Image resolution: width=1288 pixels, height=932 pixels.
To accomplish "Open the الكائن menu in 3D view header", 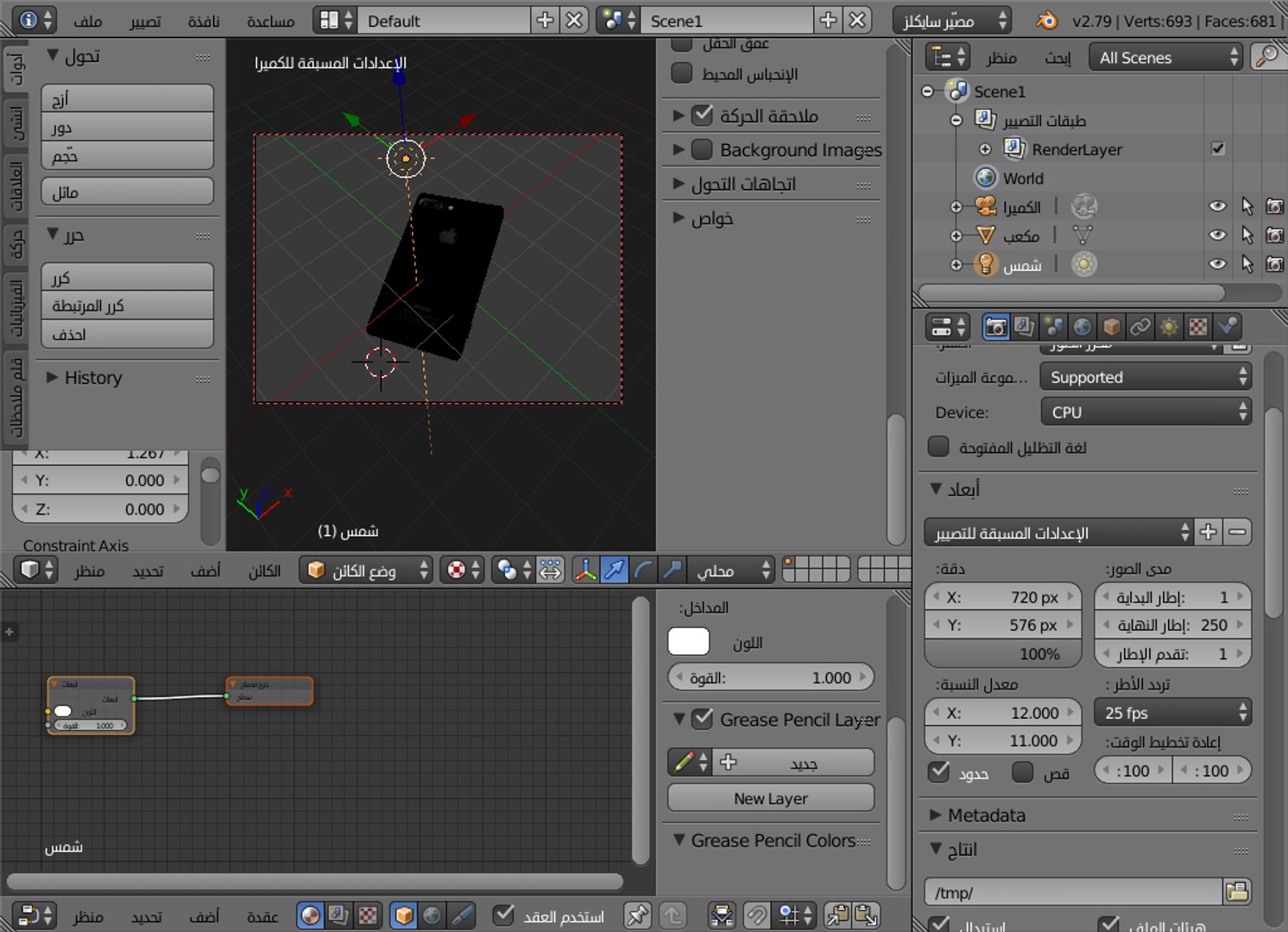I will pyautogui.click(x=264, y=570).
